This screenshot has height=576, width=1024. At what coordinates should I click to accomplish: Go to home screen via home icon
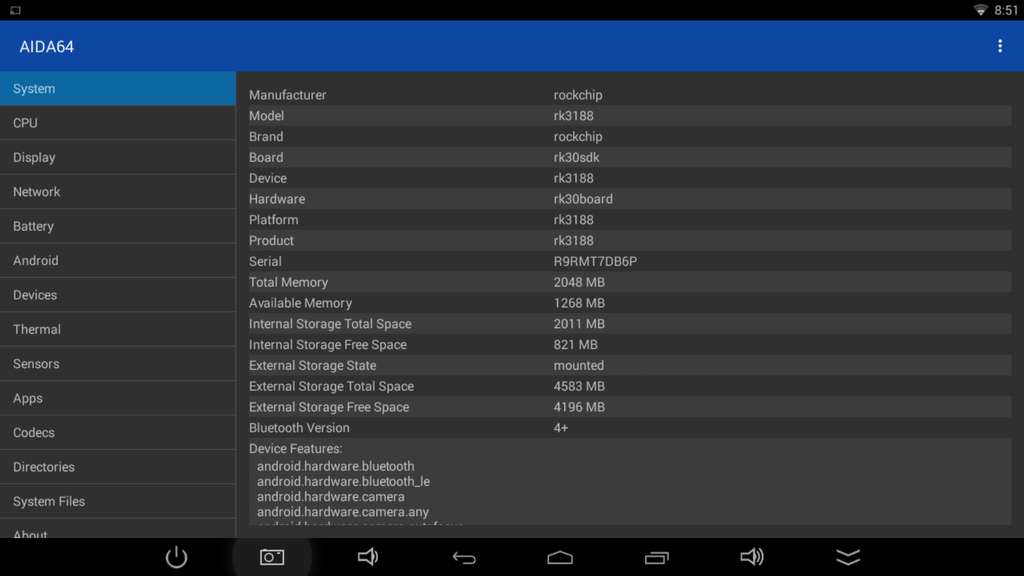coord(560,557)
